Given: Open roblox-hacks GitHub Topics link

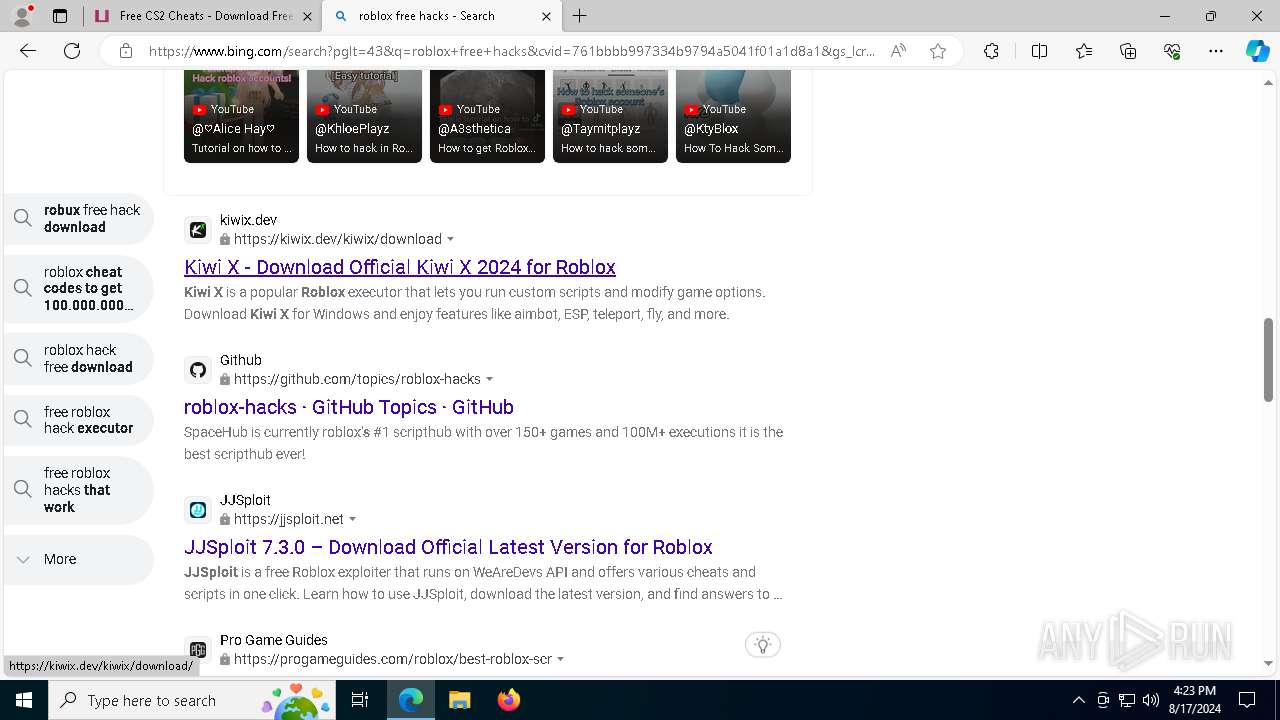Looking at the screenshot, I should click(349, 407).
